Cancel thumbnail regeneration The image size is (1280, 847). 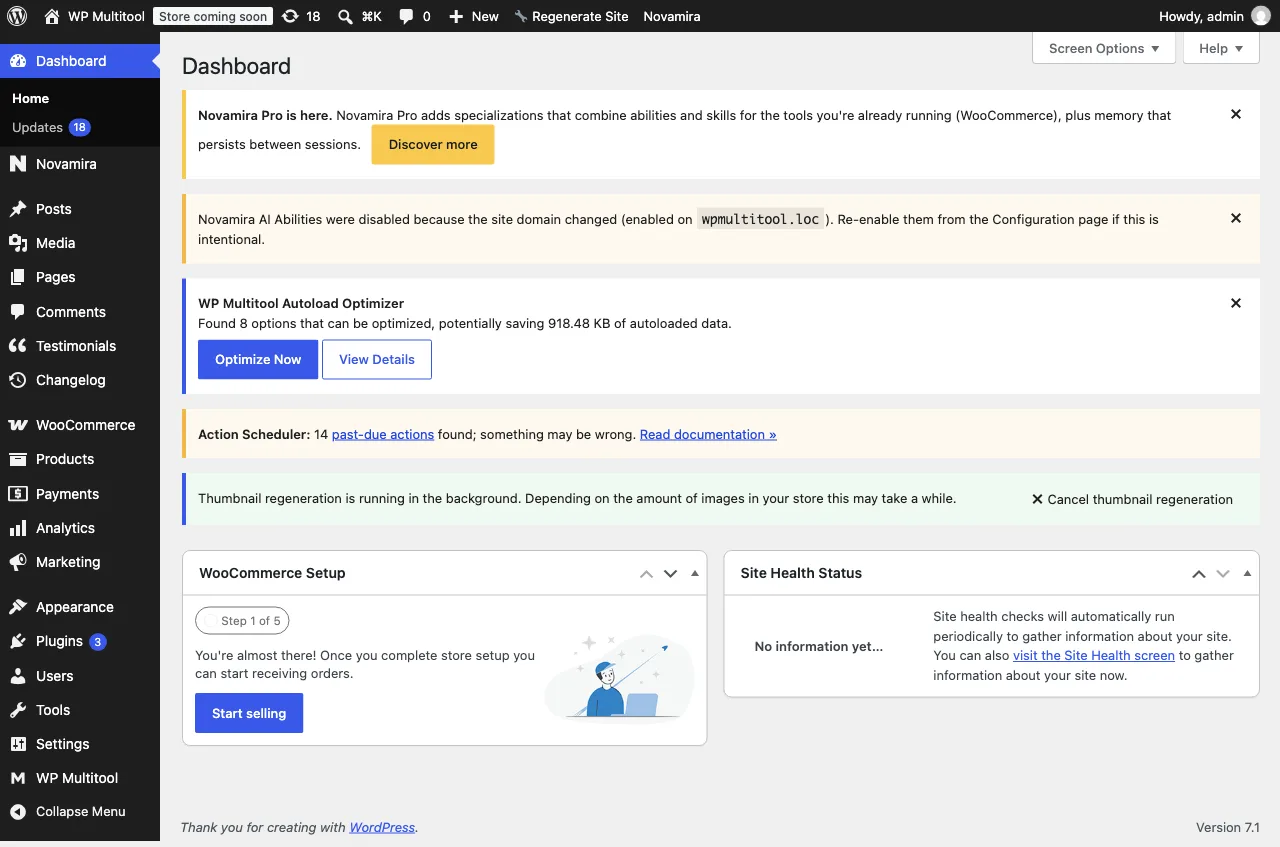[1132, 499]
